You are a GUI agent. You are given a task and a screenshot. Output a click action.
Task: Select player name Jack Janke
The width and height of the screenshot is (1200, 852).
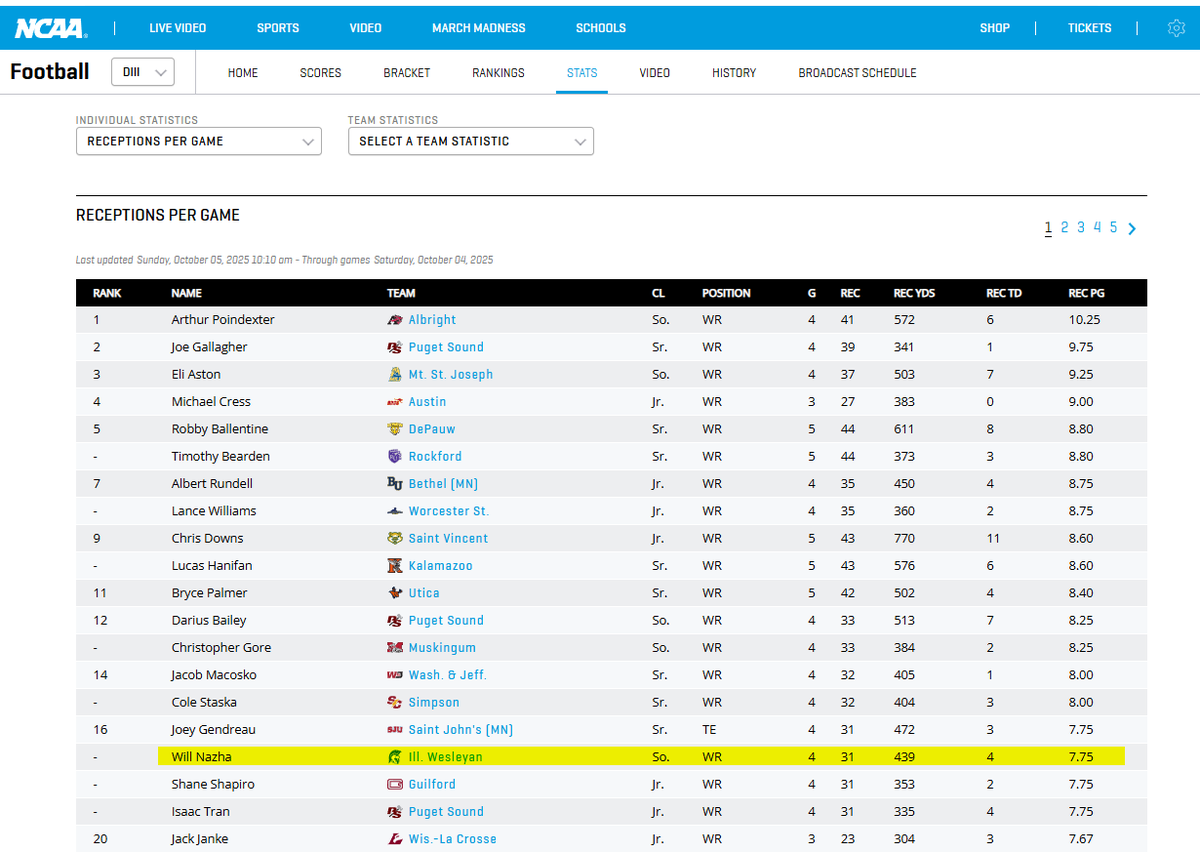201,839
